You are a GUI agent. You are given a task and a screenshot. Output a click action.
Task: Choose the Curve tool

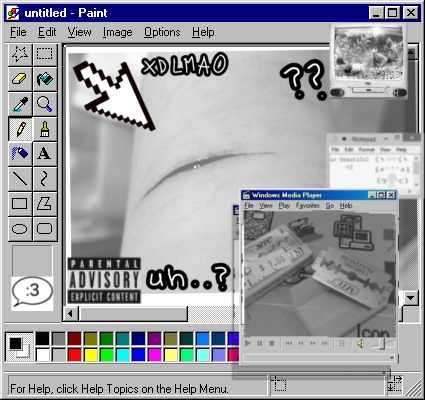(x=45, y=179)
